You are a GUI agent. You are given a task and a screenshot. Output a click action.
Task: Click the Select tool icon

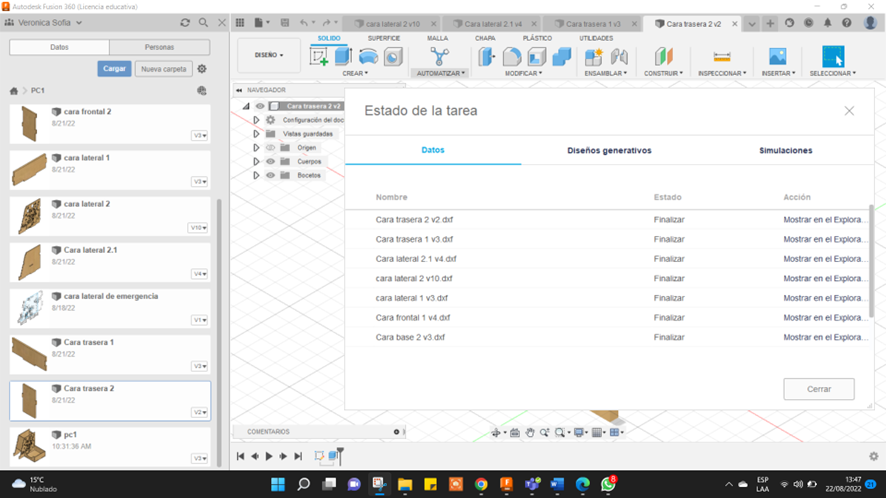click(833, 57)
